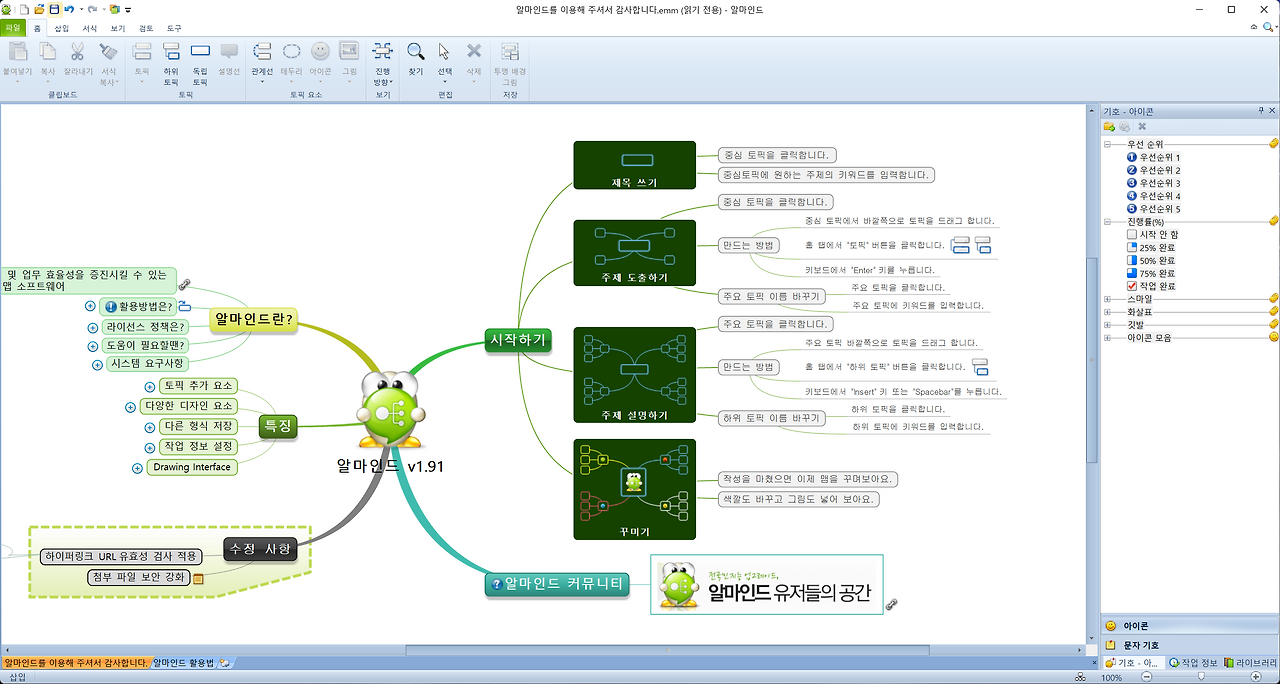Click the 문자 기호 panel section button
Viewport: 1280px width, 684px height.
click(x=1189, y=645)
